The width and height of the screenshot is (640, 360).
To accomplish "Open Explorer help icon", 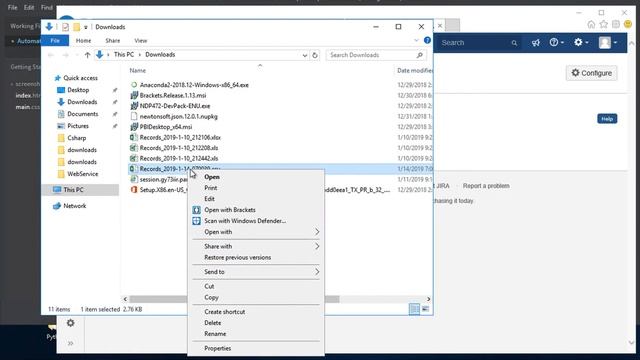I will 427,40.
